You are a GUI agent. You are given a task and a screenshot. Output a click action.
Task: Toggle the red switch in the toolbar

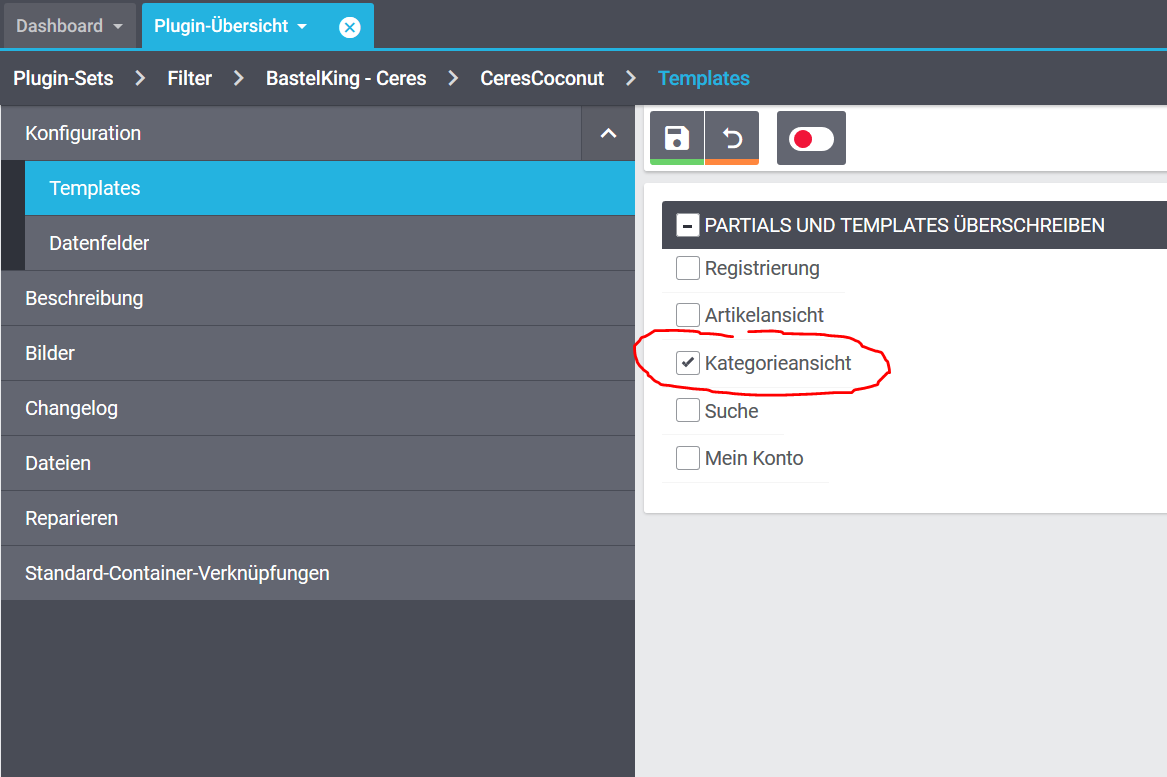pyautogui.click(x=811, y=138)
